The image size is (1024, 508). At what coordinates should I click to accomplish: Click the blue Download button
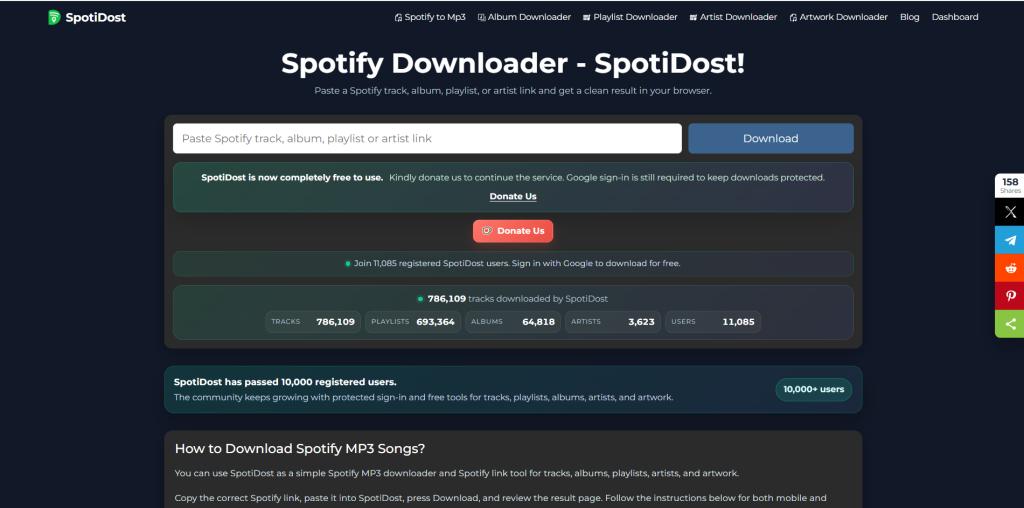771,138
